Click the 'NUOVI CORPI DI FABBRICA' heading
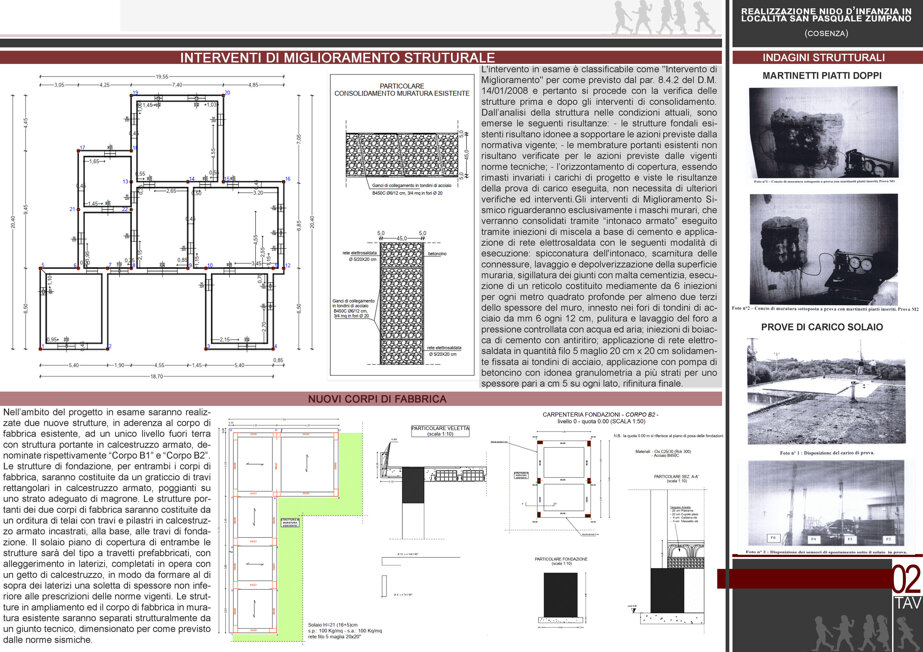 click(377, 399)
